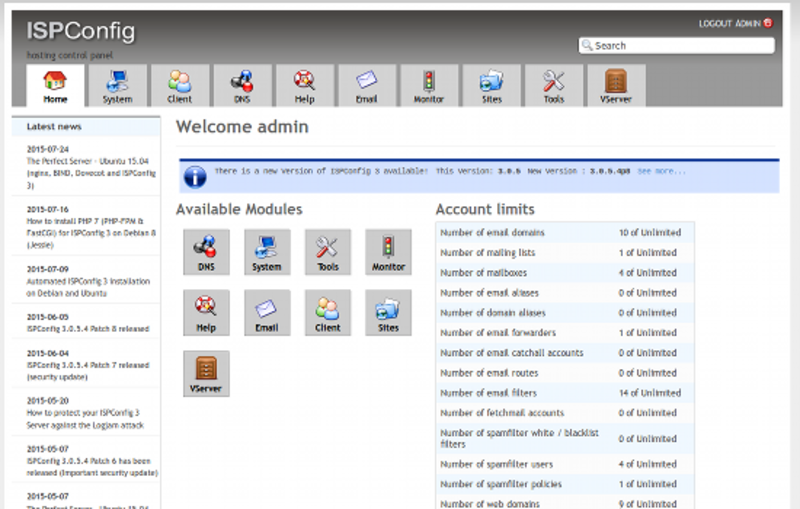
Task: Focus the Search input field
Action: coord(677,45)
